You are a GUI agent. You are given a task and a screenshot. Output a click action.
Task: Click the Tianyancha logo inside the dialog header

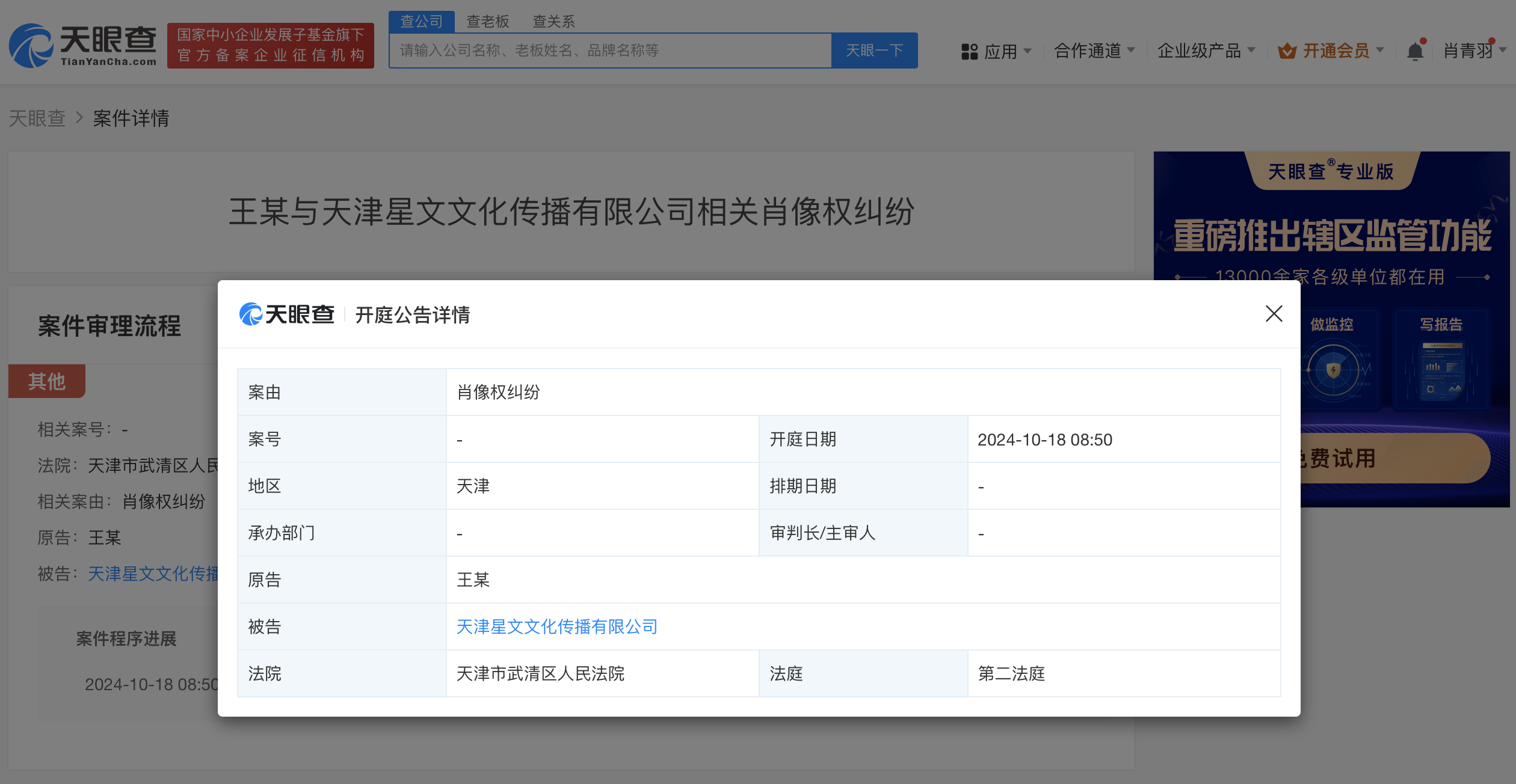click(287, 314)
